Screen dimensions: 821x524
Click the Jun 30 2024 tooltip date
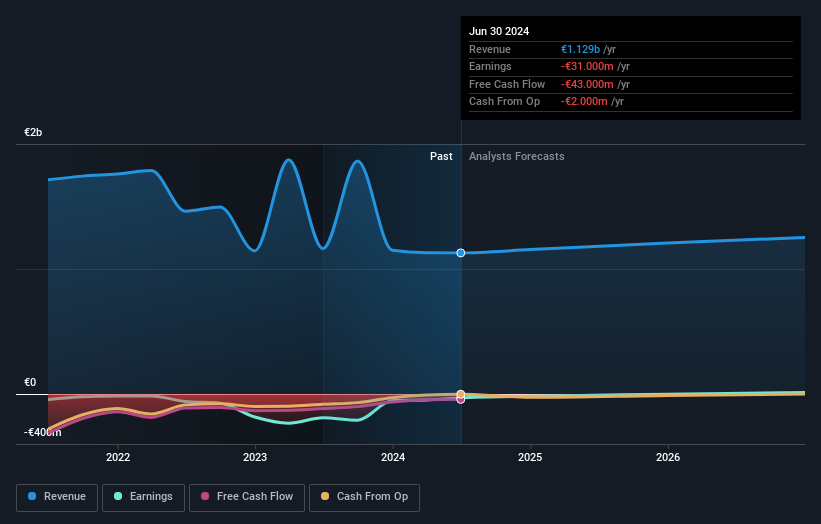pos(499,31)
